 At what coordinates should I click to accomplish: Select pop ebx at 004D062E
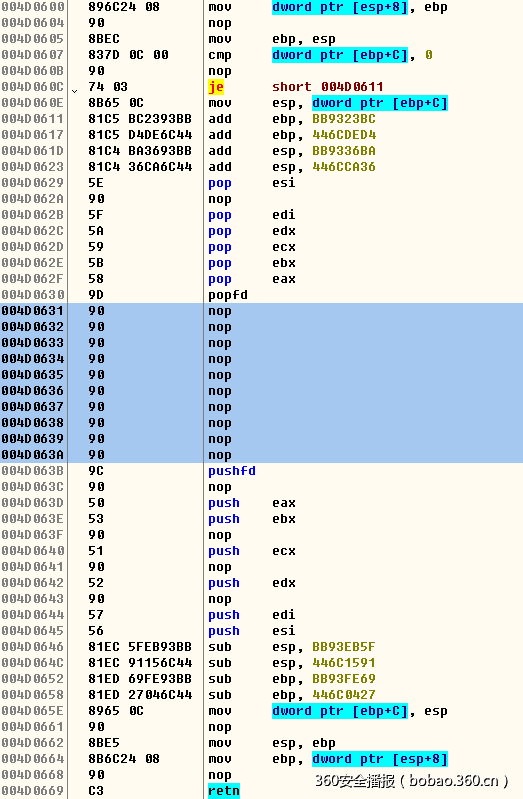[262, 263]
